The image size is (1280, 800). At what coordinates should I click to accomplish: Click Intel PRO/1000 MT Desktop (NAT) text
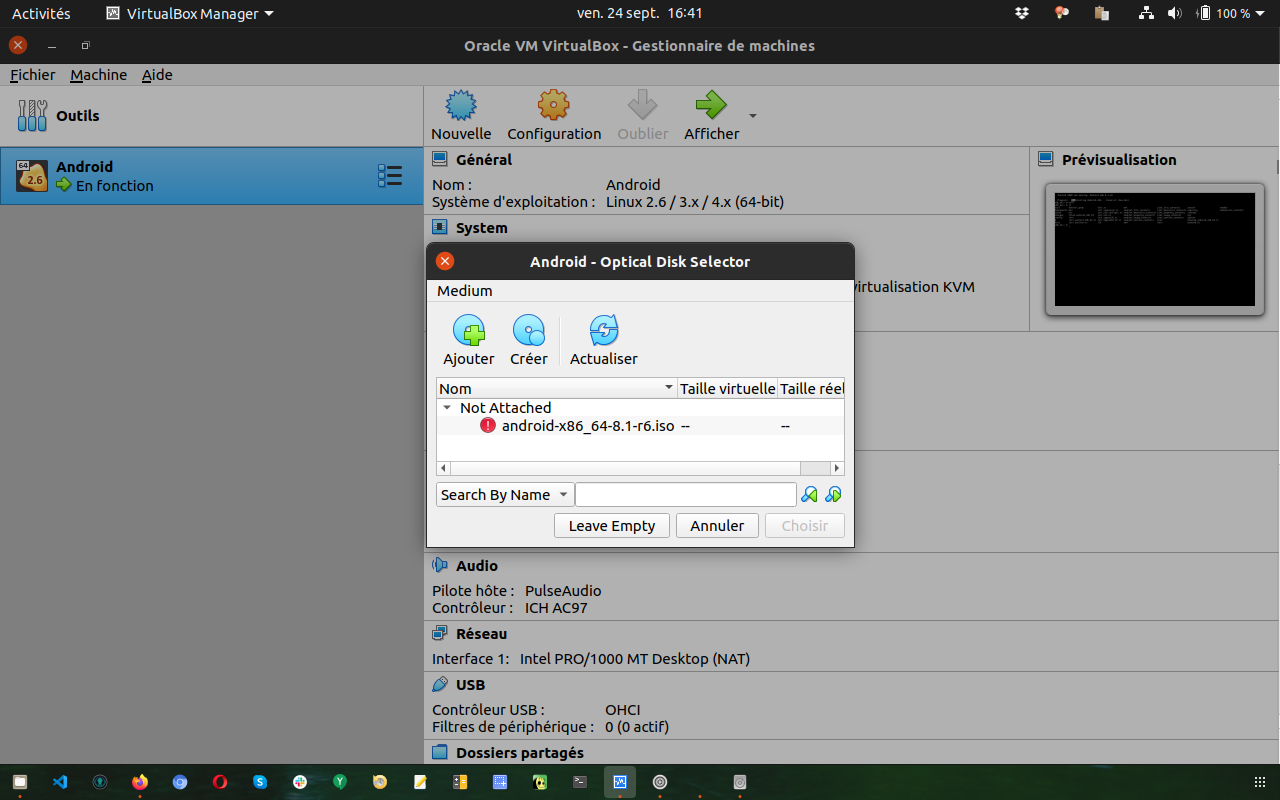point(635,659)
